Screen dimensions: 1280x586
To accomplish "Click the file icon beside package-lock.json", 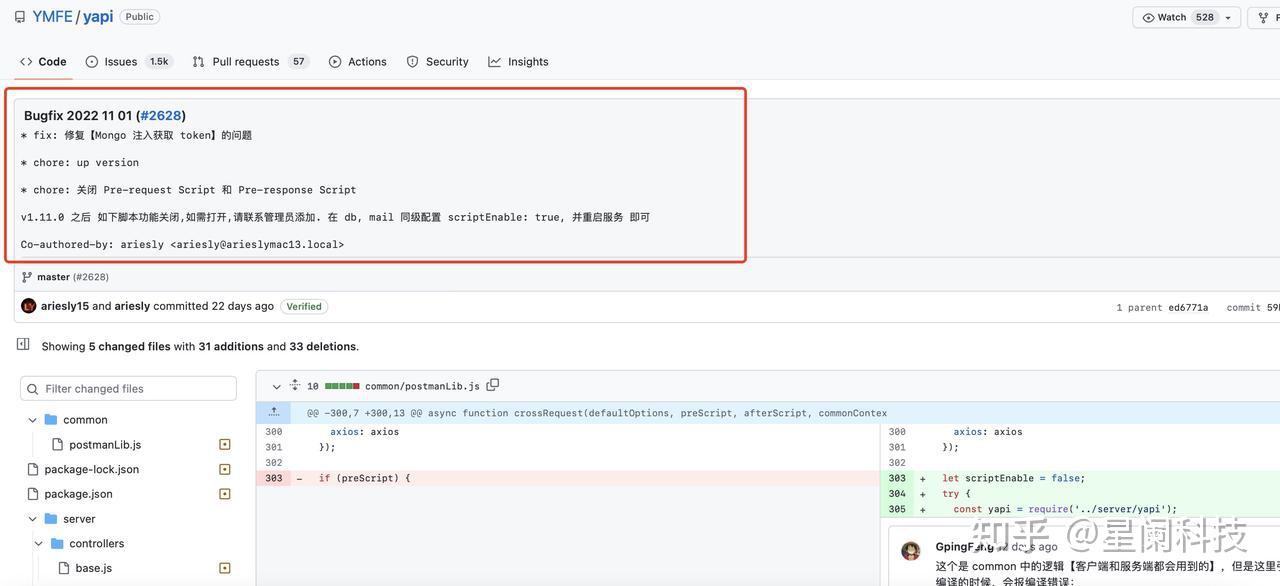I will (33, 469).
